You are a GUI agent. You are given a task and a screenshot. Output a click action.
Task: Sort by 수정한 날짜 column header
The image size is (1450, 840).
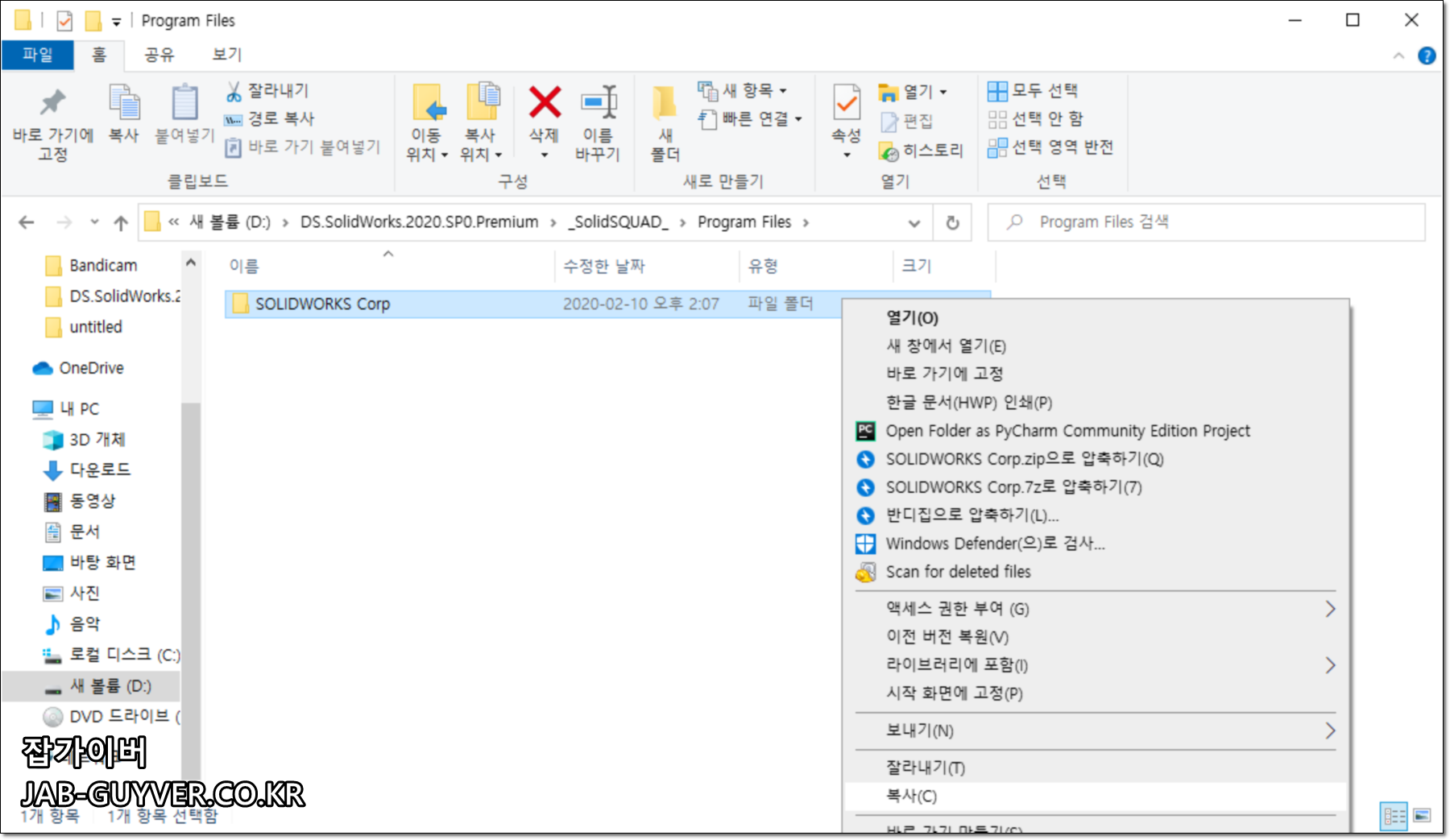[x=604, y=266]
